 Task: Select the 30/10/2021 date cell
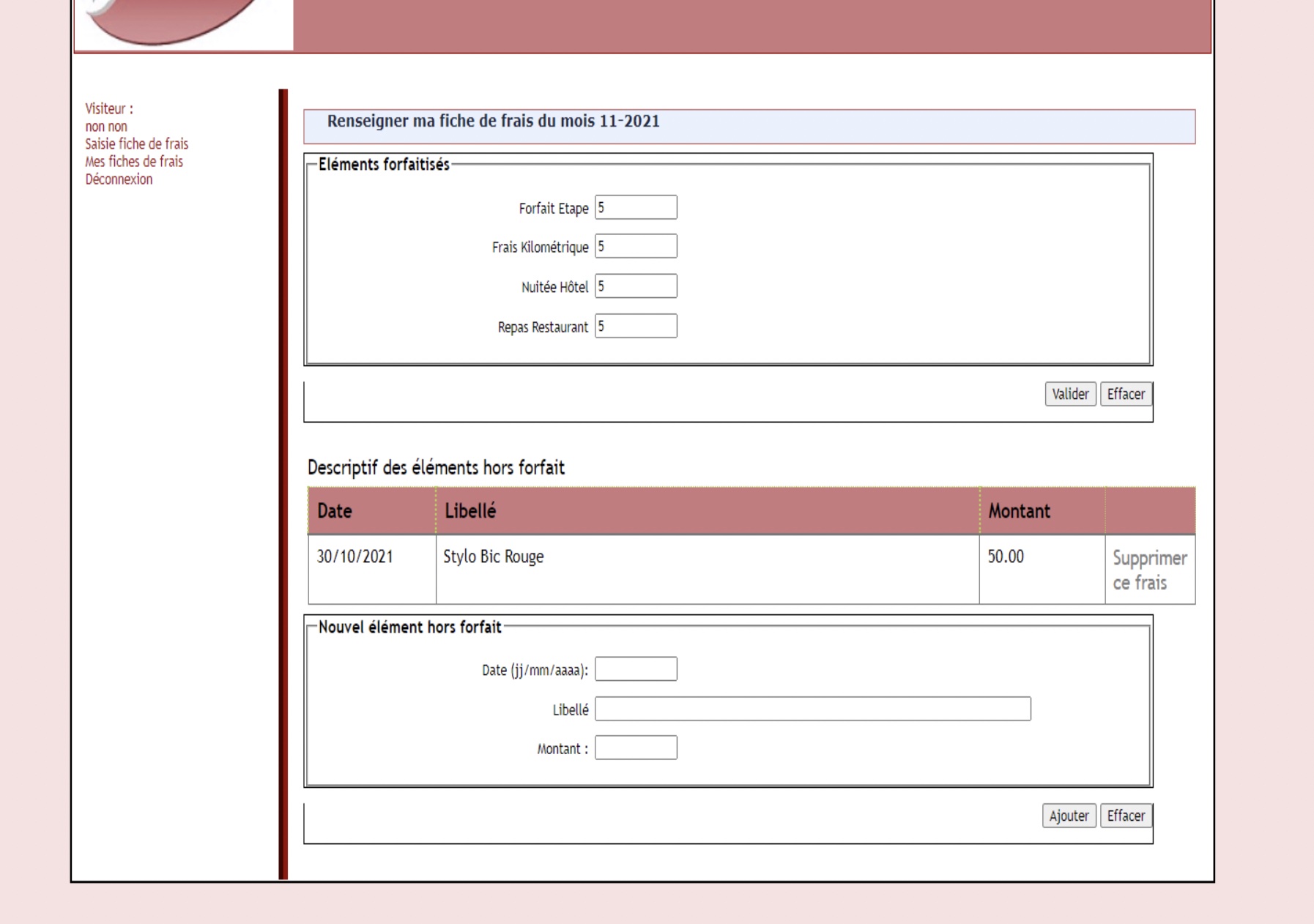click(372, 570)
